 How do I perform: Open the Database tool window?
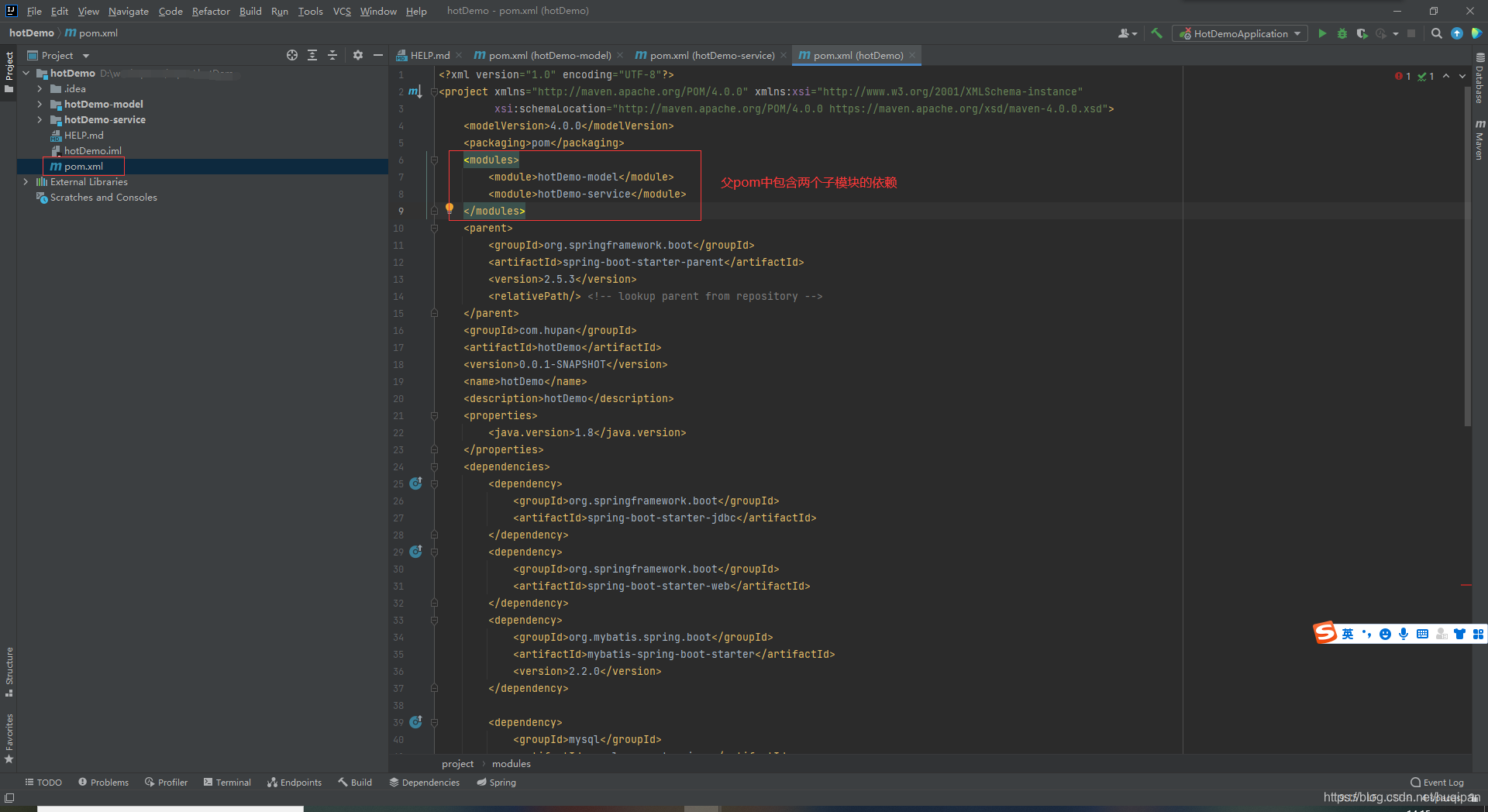coord(1479,79)
